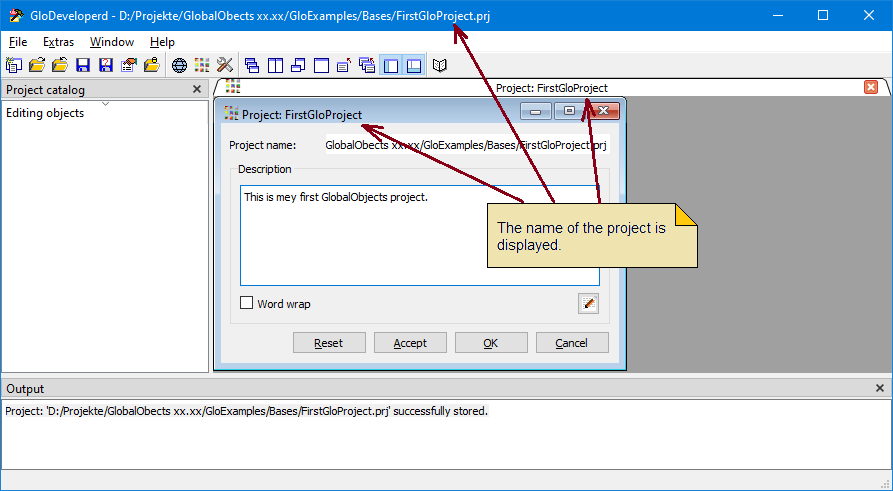Viewport: 893px width, 491px height.
Task: Click the pencil edit icon in Description
Action: pos(588,304)
